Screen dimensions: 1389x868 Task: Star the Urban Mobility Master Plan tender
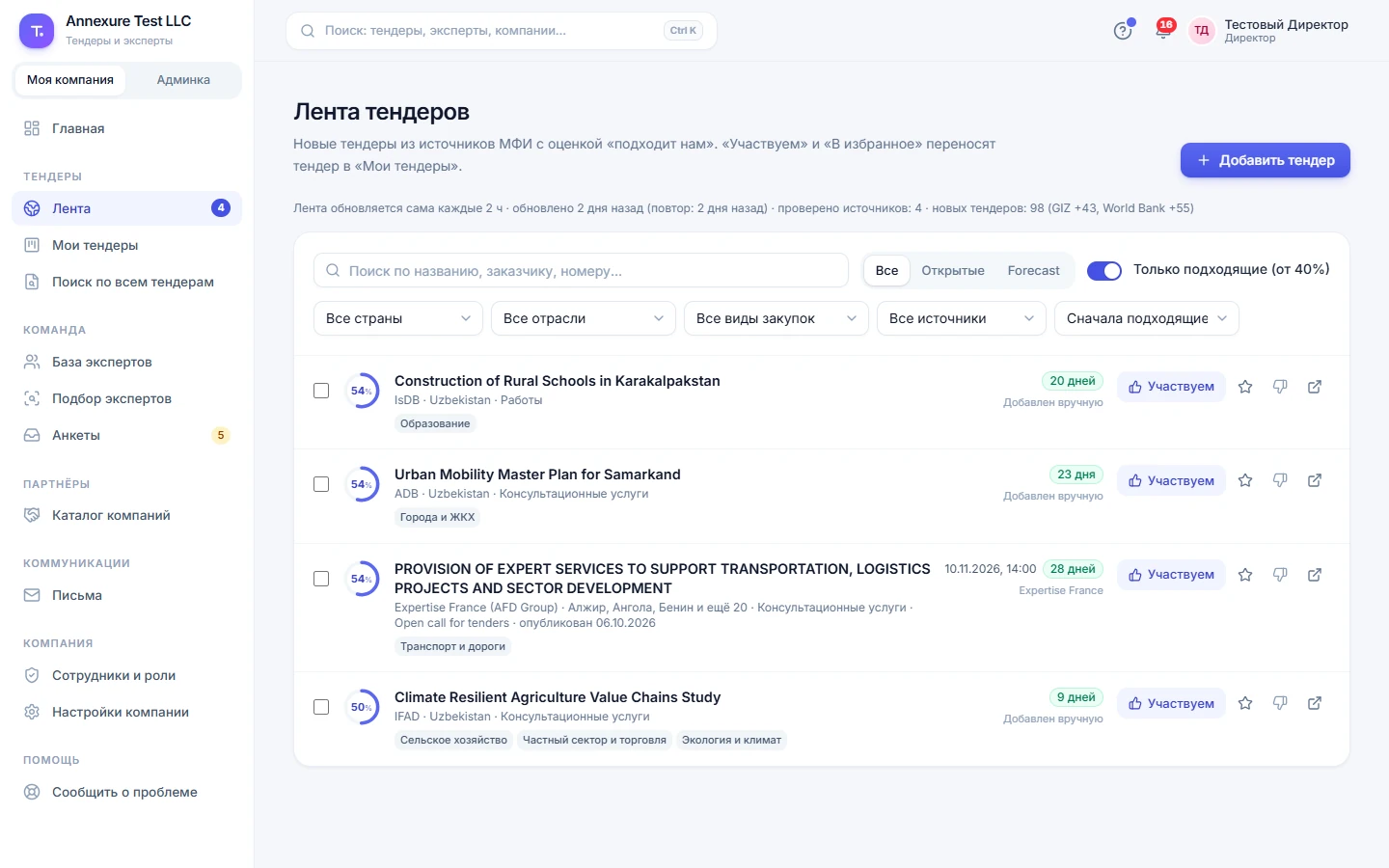coord(1245,480)
